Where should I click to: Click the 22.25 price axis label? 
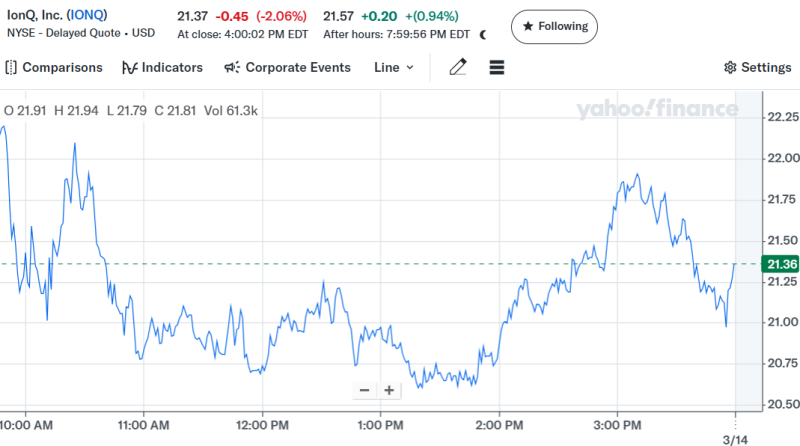pyautogui.click(x=783, y=117)
